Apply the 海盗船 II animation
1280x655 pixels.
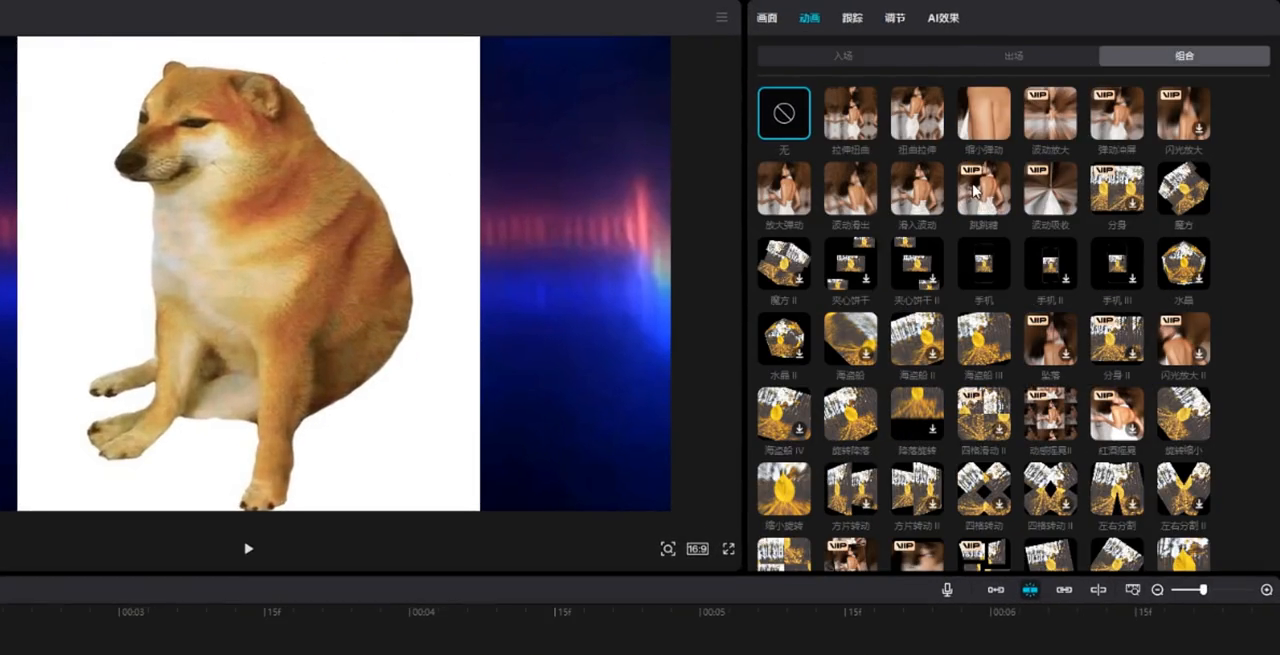(917, 338)
